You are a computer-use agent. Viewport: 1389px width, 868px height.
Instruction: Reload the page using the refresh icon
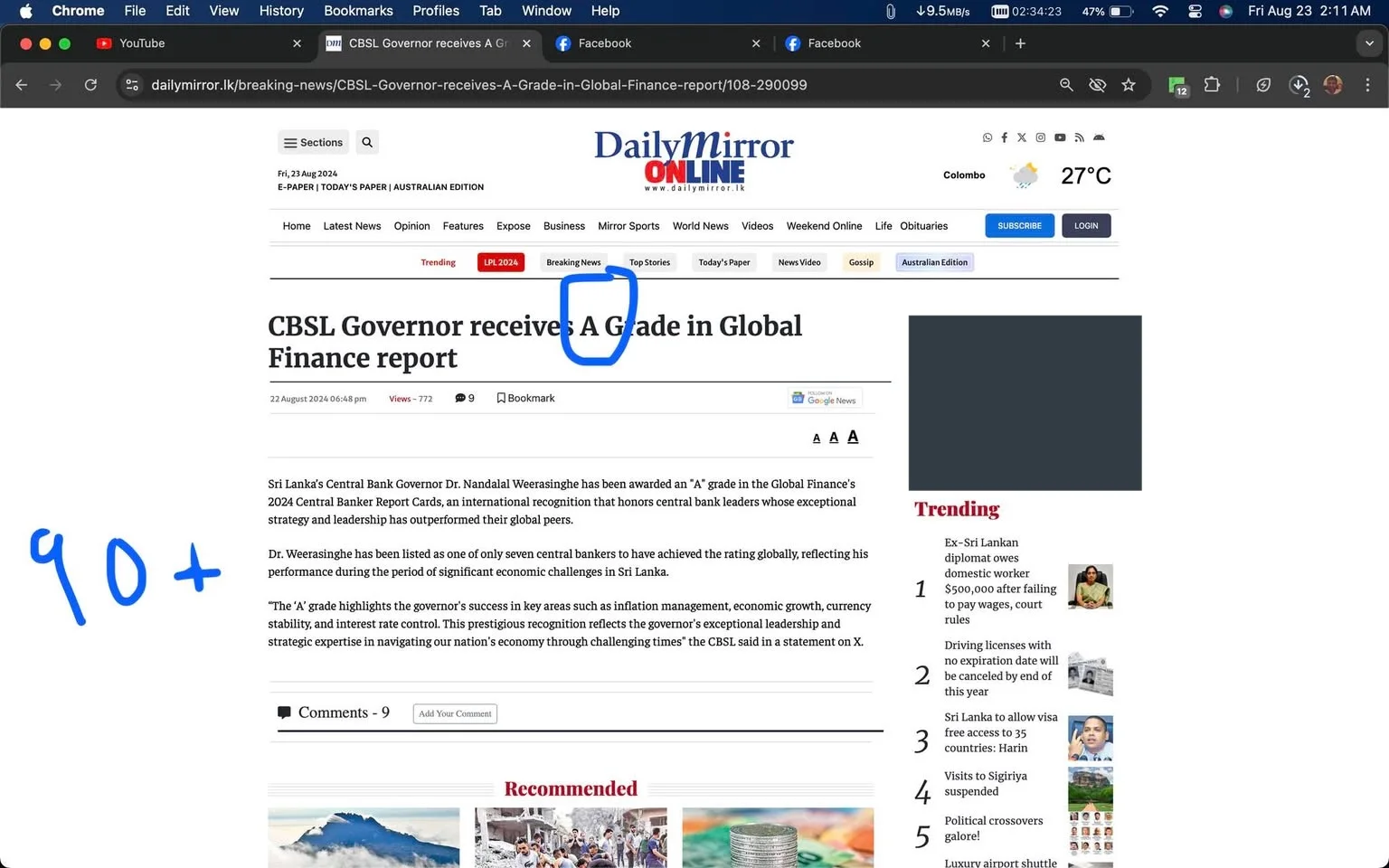[90, 84]
